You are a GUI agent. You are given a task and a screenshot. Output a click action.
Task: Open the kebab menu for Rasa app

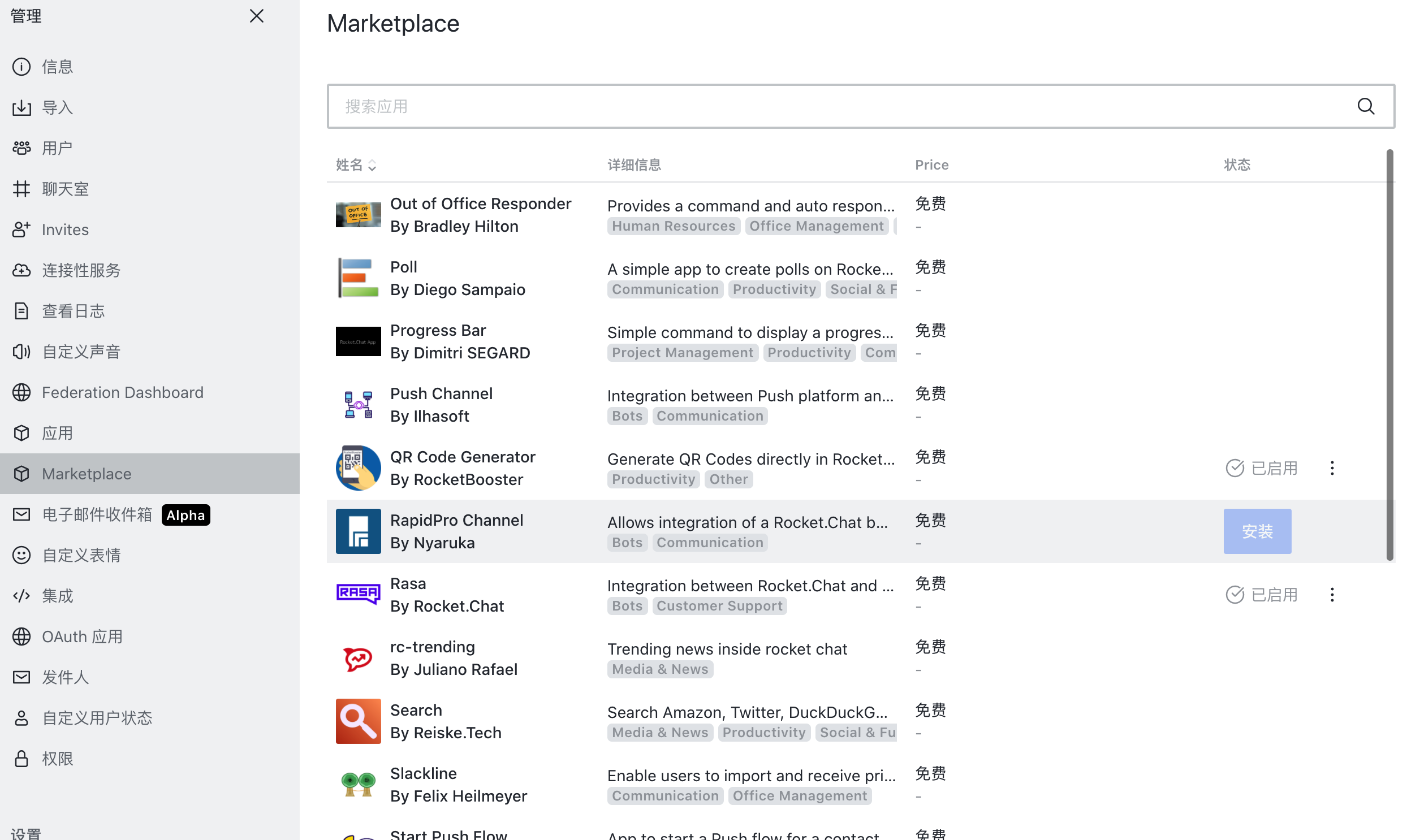(x=1332, y=594)
